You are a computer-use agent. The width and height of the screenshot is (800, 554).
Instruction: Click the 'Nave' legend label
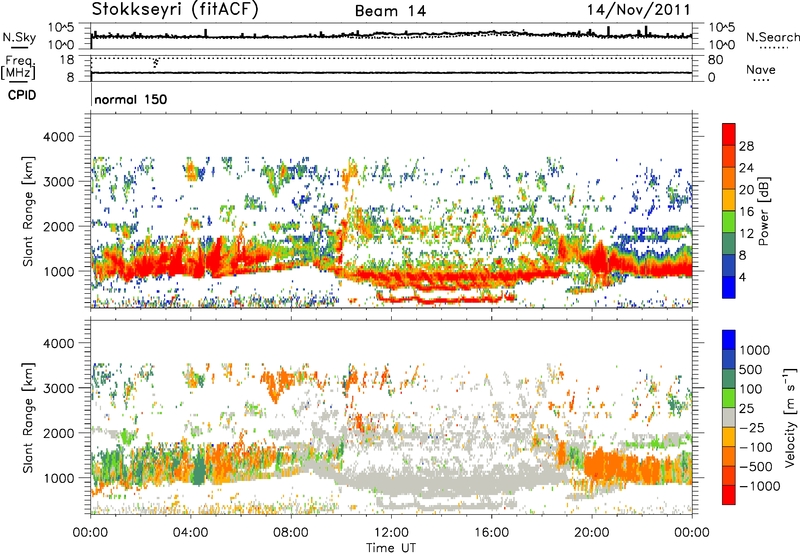tap(761, 70)
